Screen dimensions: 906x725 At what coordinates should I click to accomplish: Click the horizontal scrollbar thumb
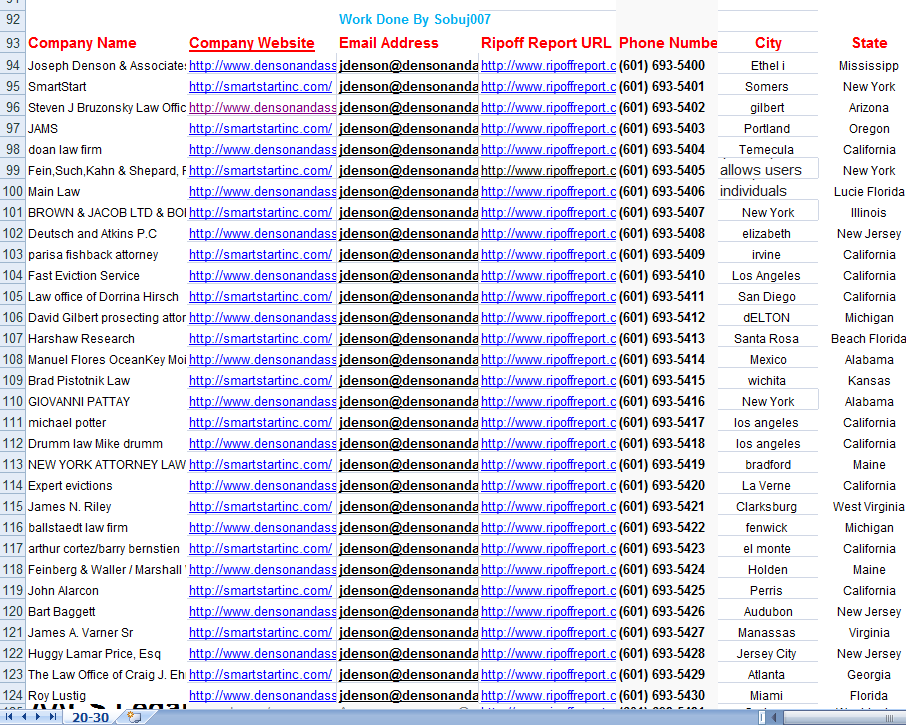click(x=840, y=716)
